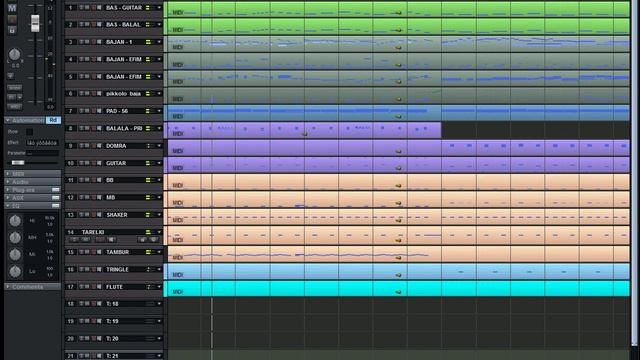Screen dimensions: 640x360
Task: Toggle monitoring speaker on GUITAR track 10
Action: click(99, 163)
